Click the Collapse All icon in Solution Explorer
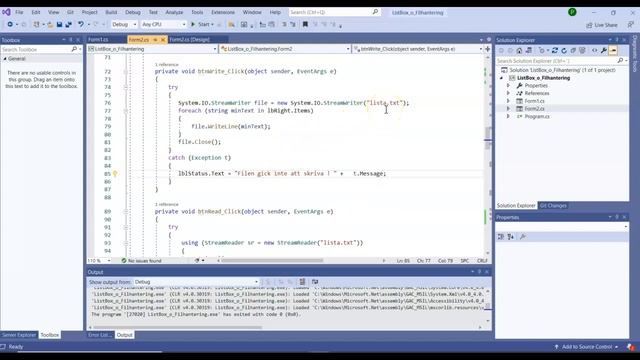Screen dimensions: 640x360 pos(573,50)
